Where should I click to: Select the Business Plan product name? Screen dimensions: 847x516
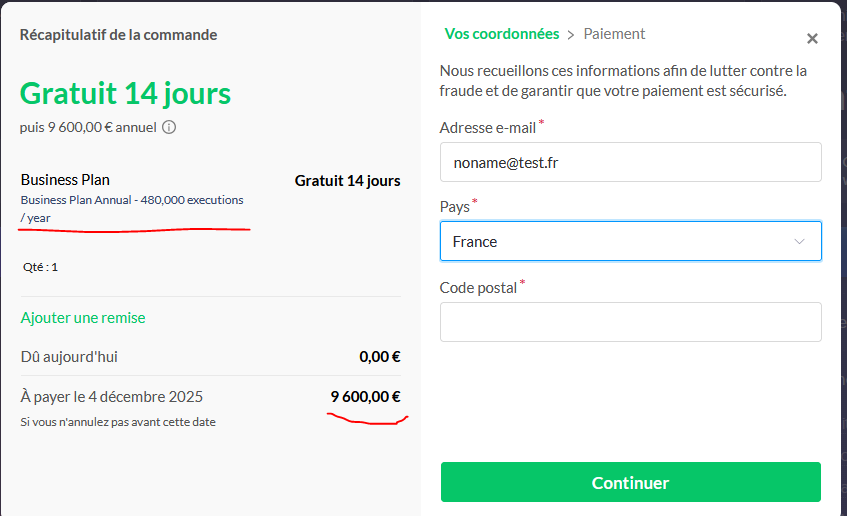[65, 180]
